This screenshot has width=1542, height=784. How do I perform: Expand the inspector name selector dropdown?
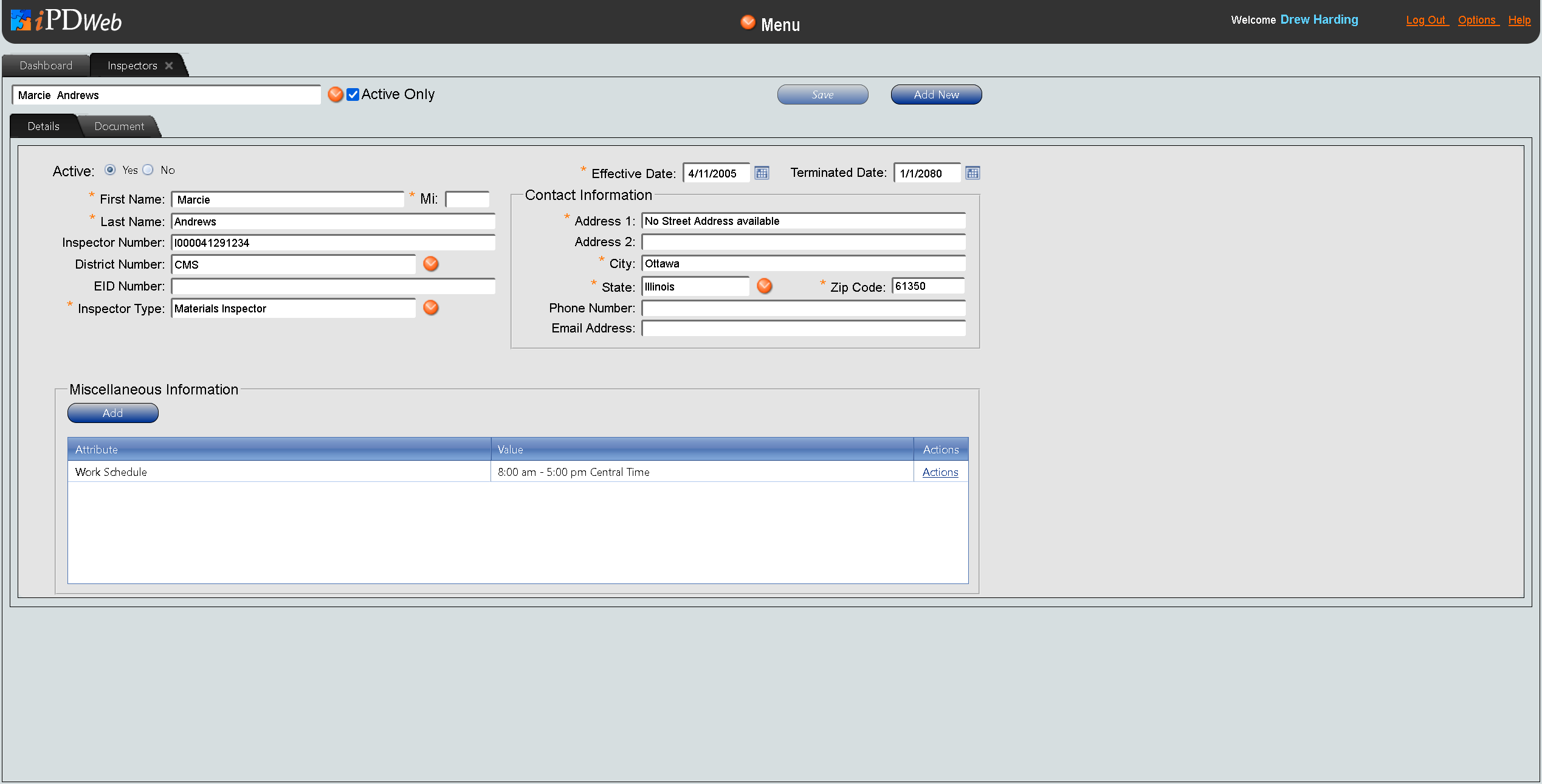pos(335,95)
